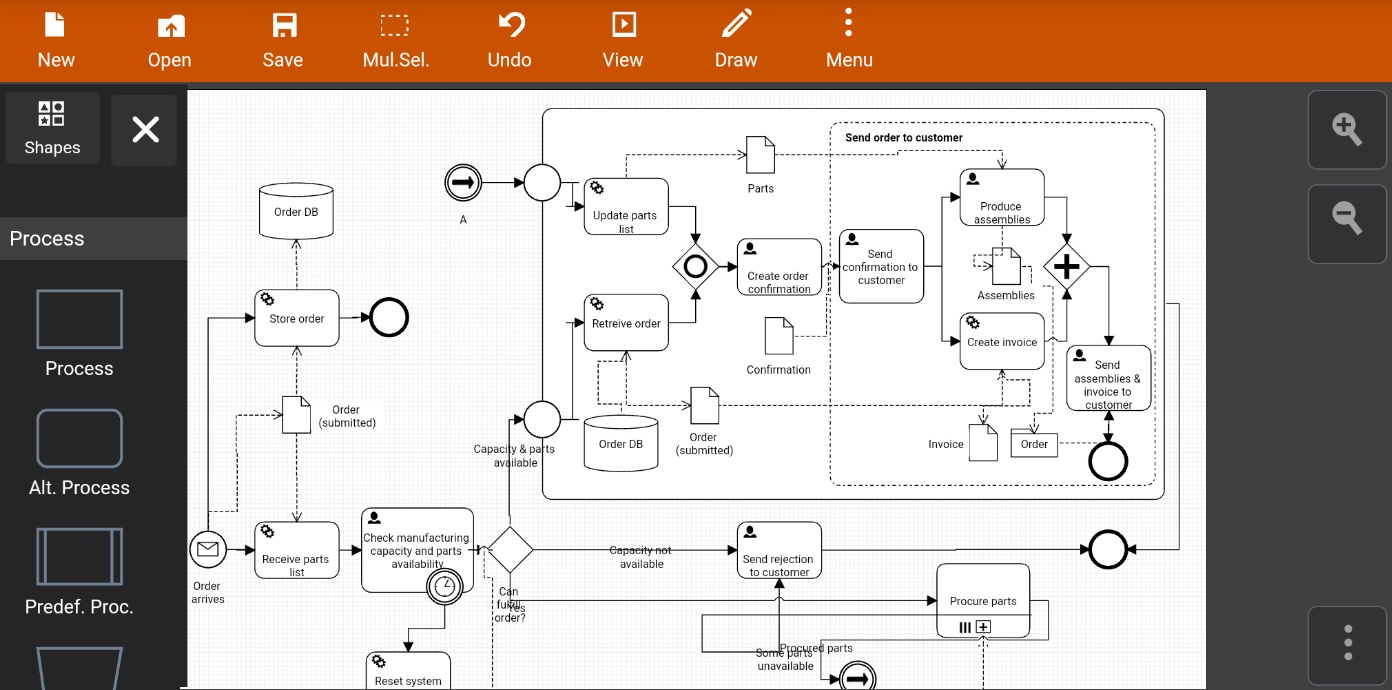Viewport: 1392px width, 690px height.
Task: Zoom in with the plus magnifier icon
Action: 1347,129
